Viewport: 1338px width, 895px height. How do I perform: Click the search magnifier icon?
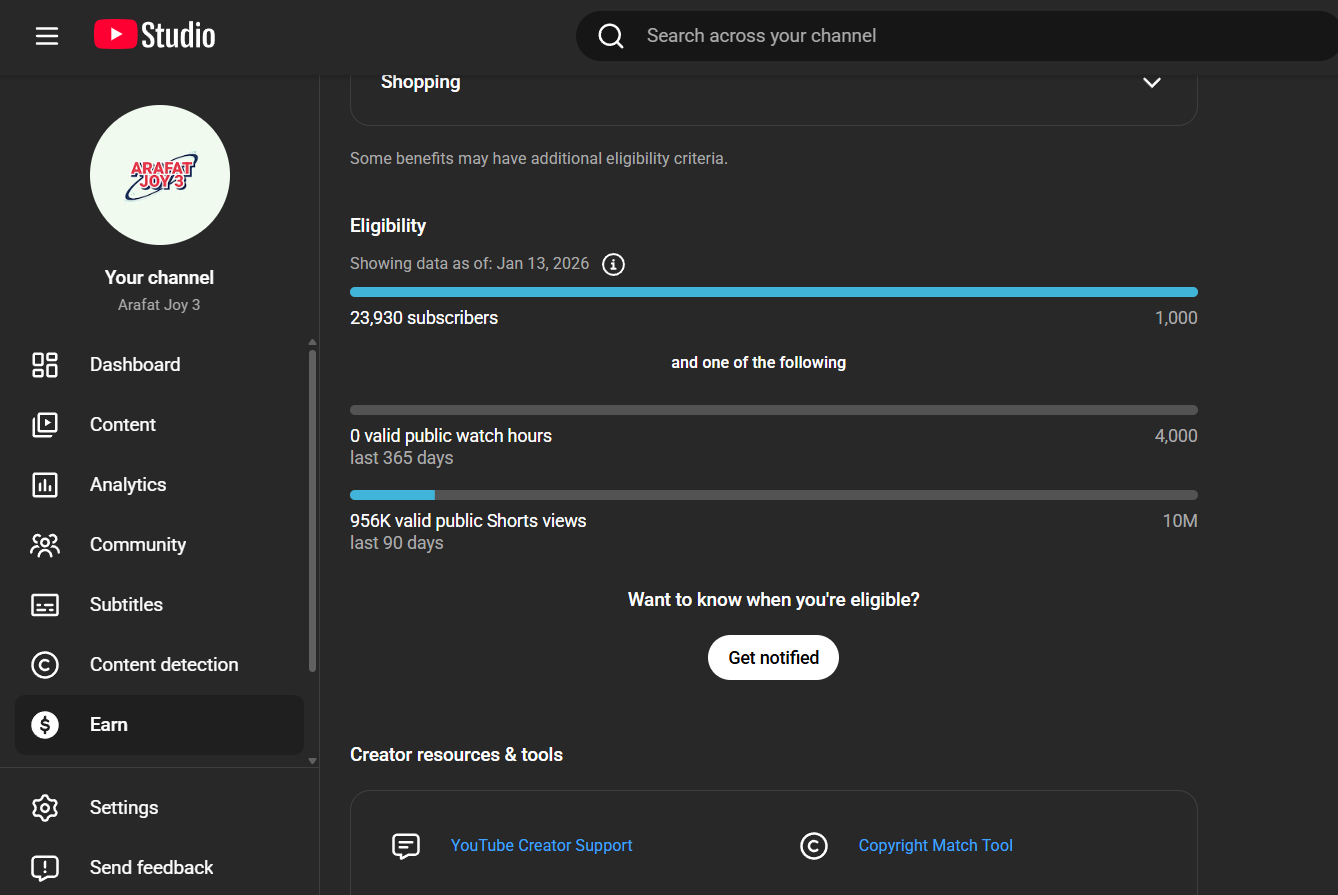click(610, 36)
